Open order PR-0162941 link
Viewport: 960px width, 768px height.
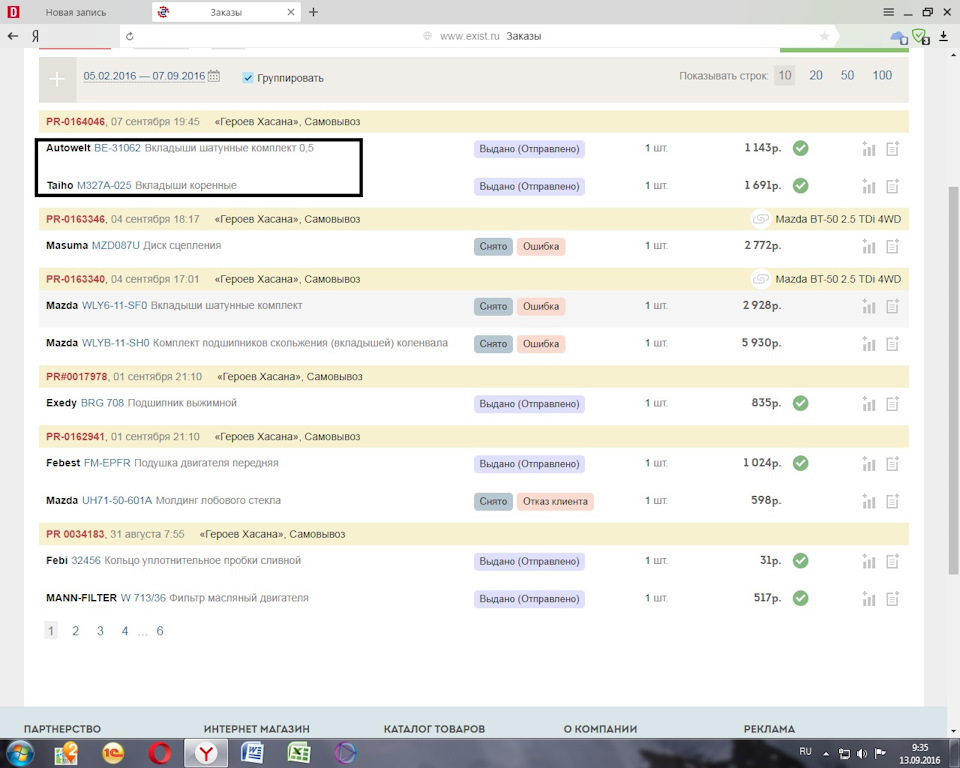pyautogui.click(x=75, y=436)
